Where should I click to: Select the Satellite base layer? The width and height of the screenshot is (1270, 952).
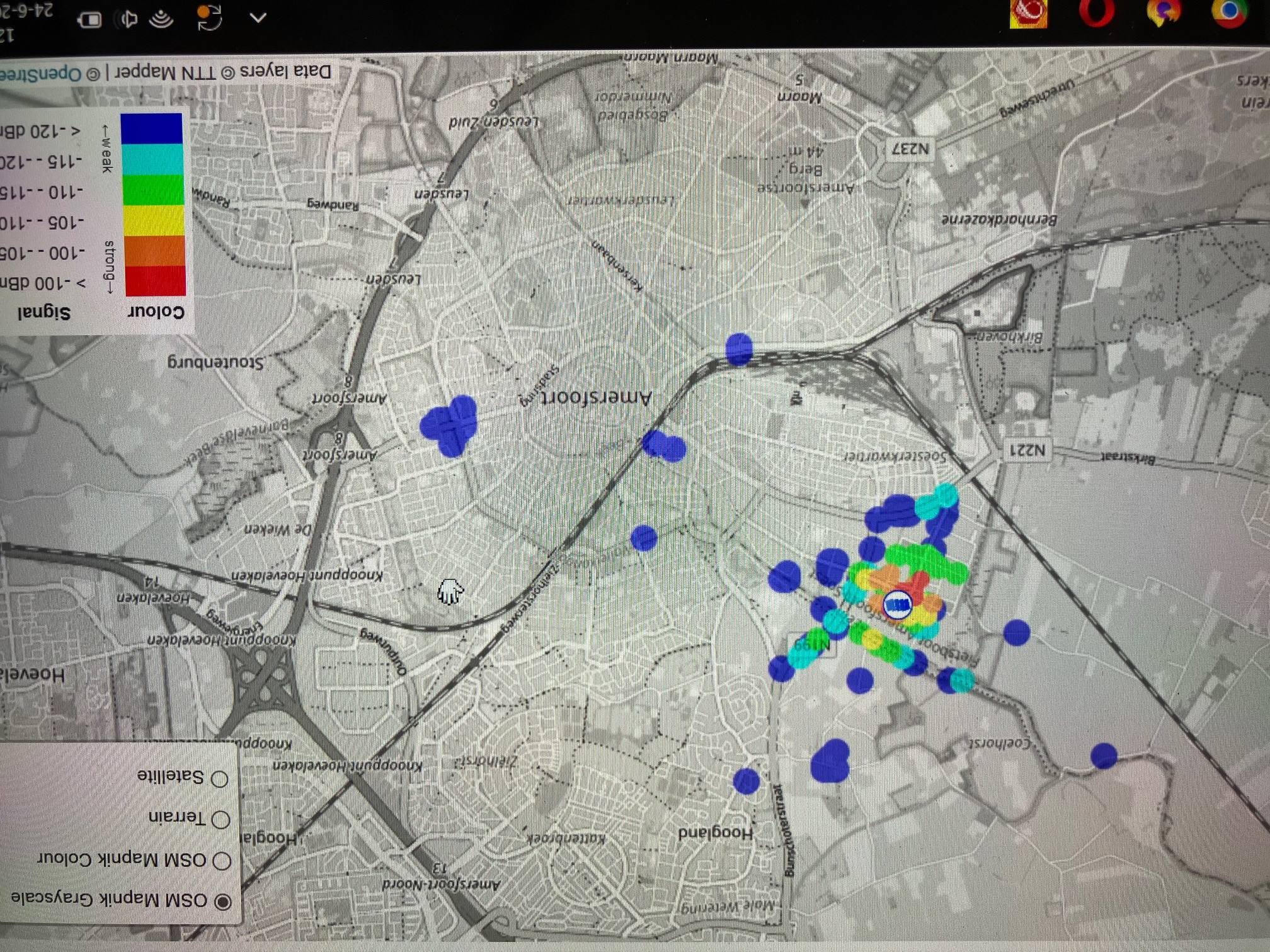tap(219, 779)
